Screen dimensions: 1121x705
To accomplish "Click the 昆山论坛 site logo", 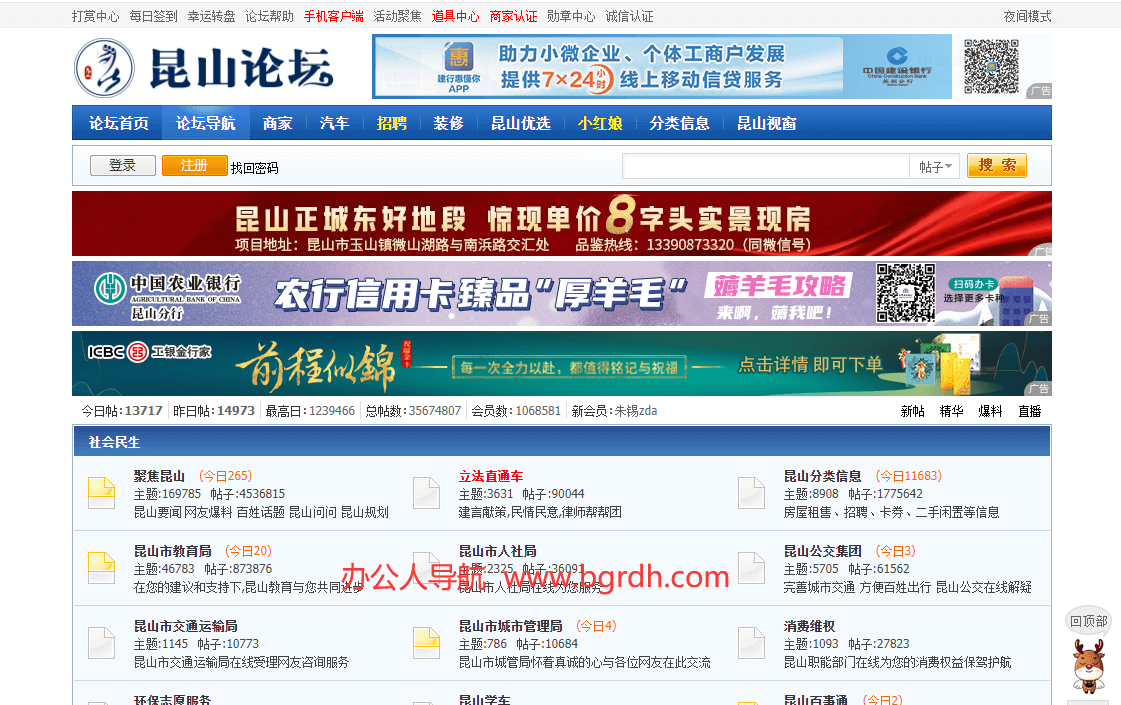I will click(204, 68).
